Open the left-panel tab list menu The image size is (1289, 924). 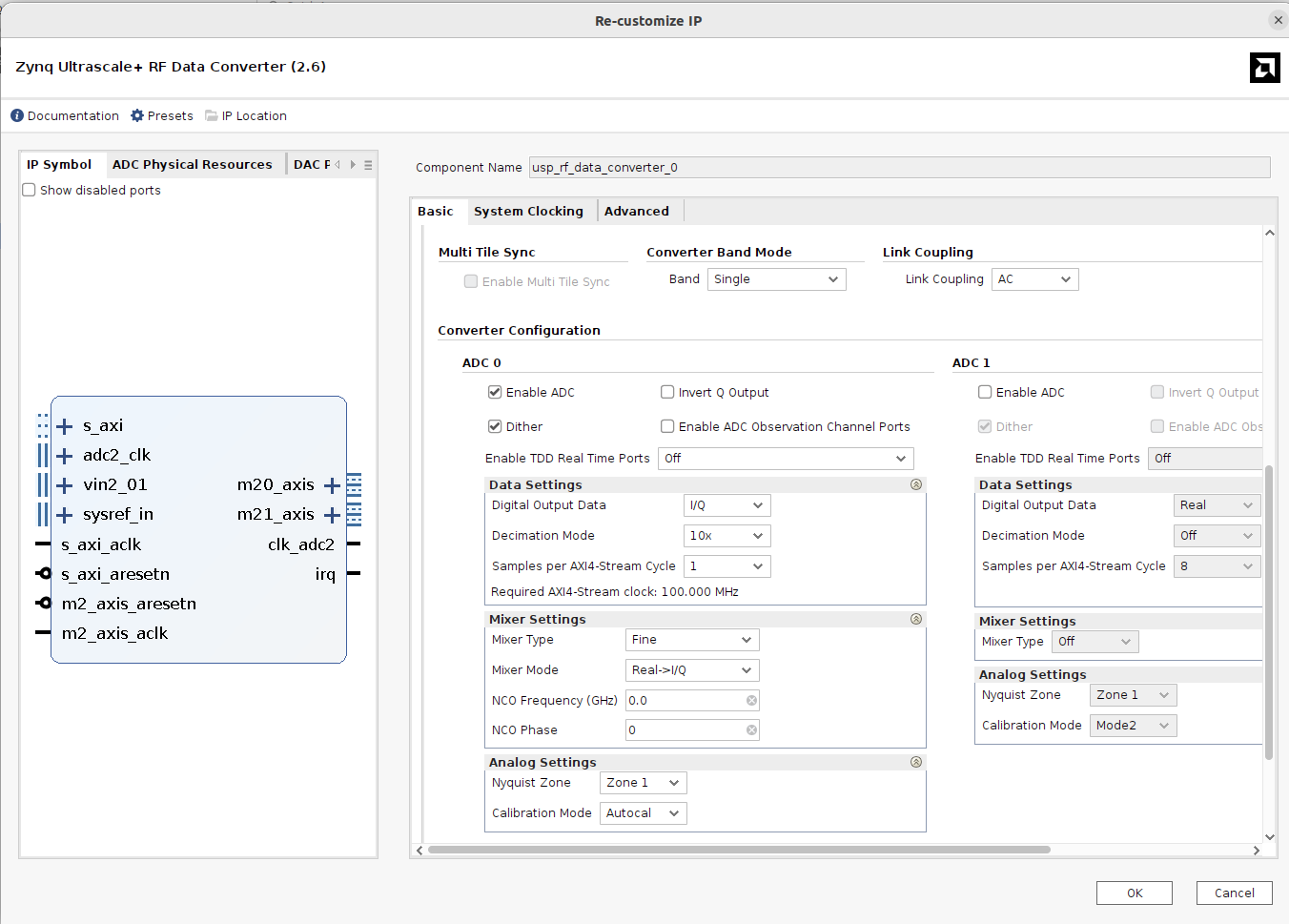[x=368, y=165]
